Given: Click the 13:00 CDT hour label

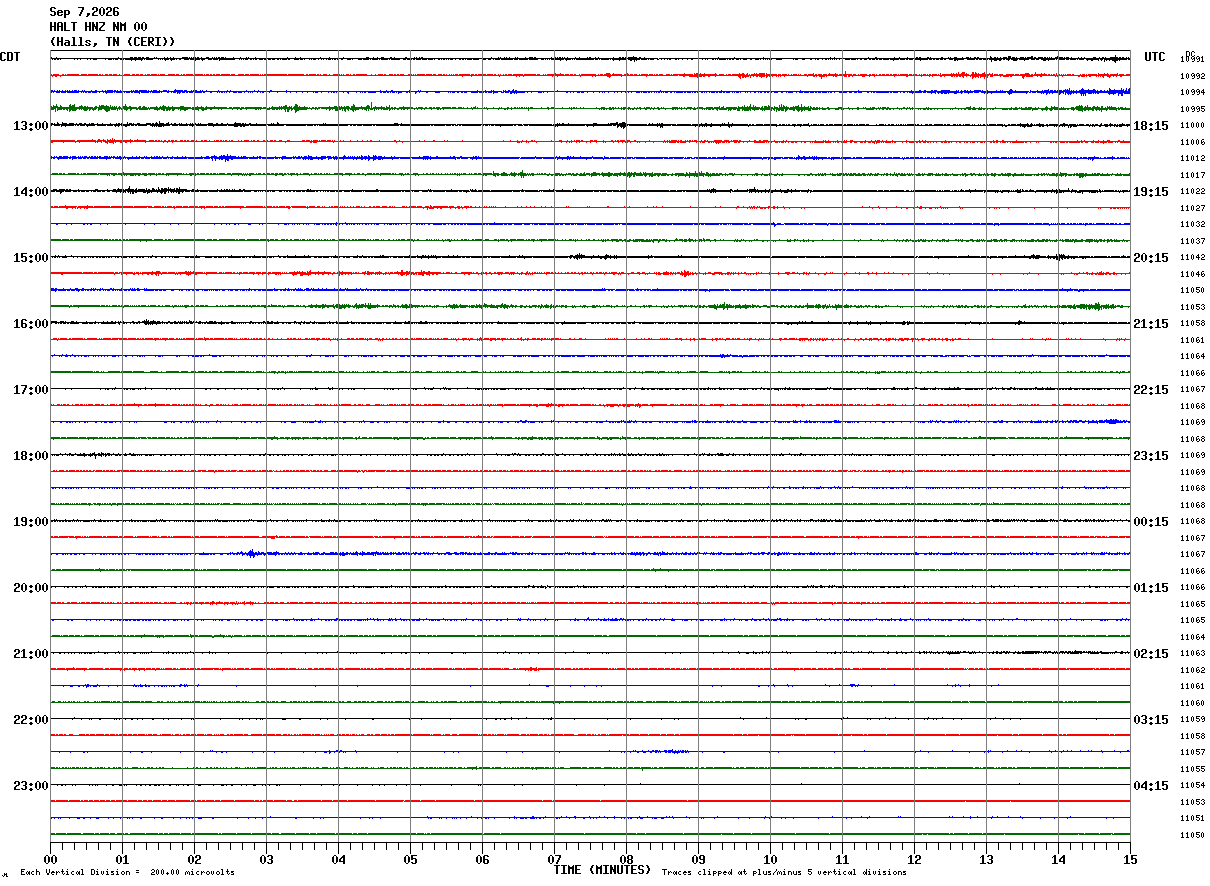Looking at the screenshot, I should click(30, 126).
